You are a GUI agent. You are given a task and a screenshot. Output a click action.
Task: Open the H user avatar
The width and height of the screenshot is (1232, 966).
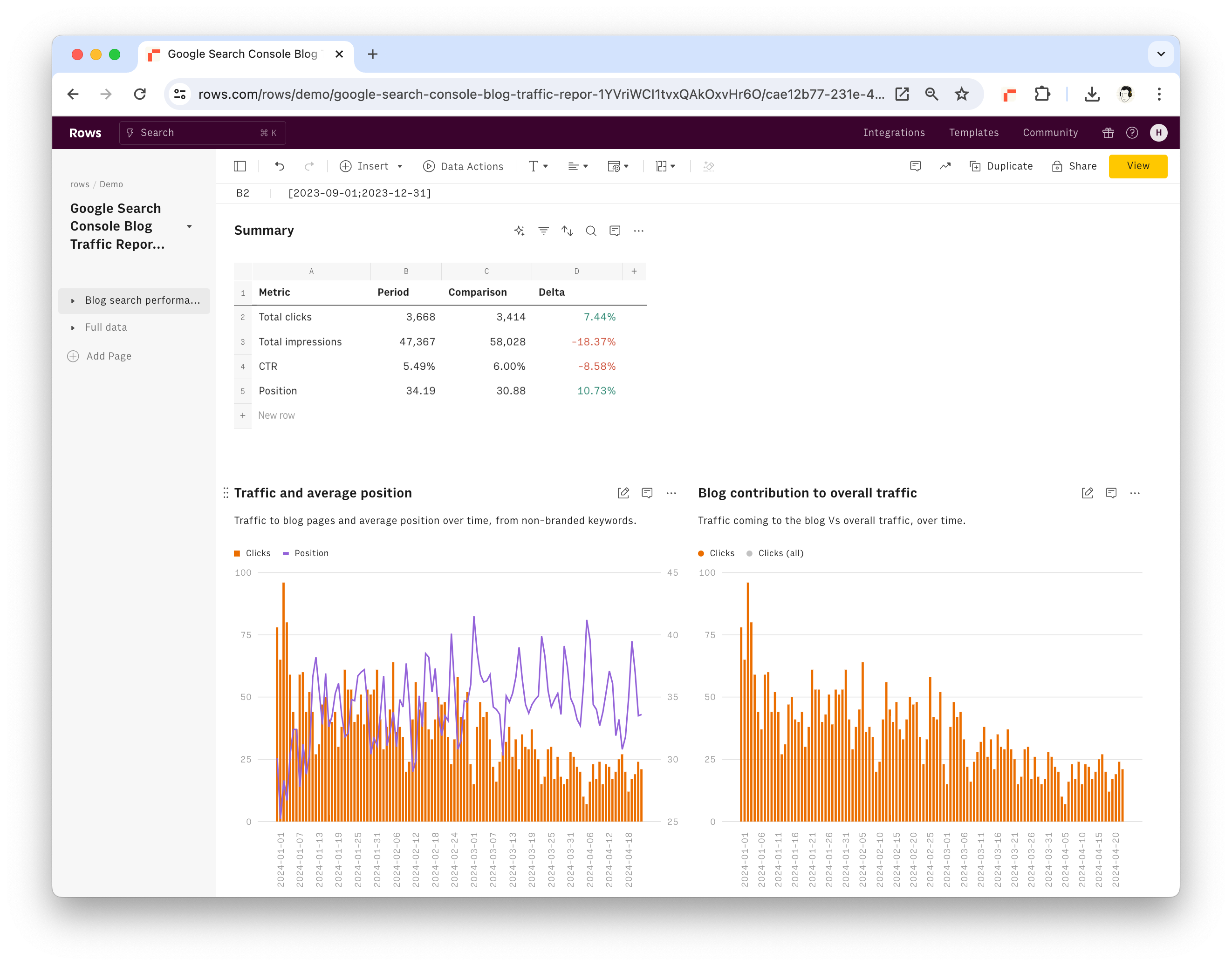pos(1158,133)
